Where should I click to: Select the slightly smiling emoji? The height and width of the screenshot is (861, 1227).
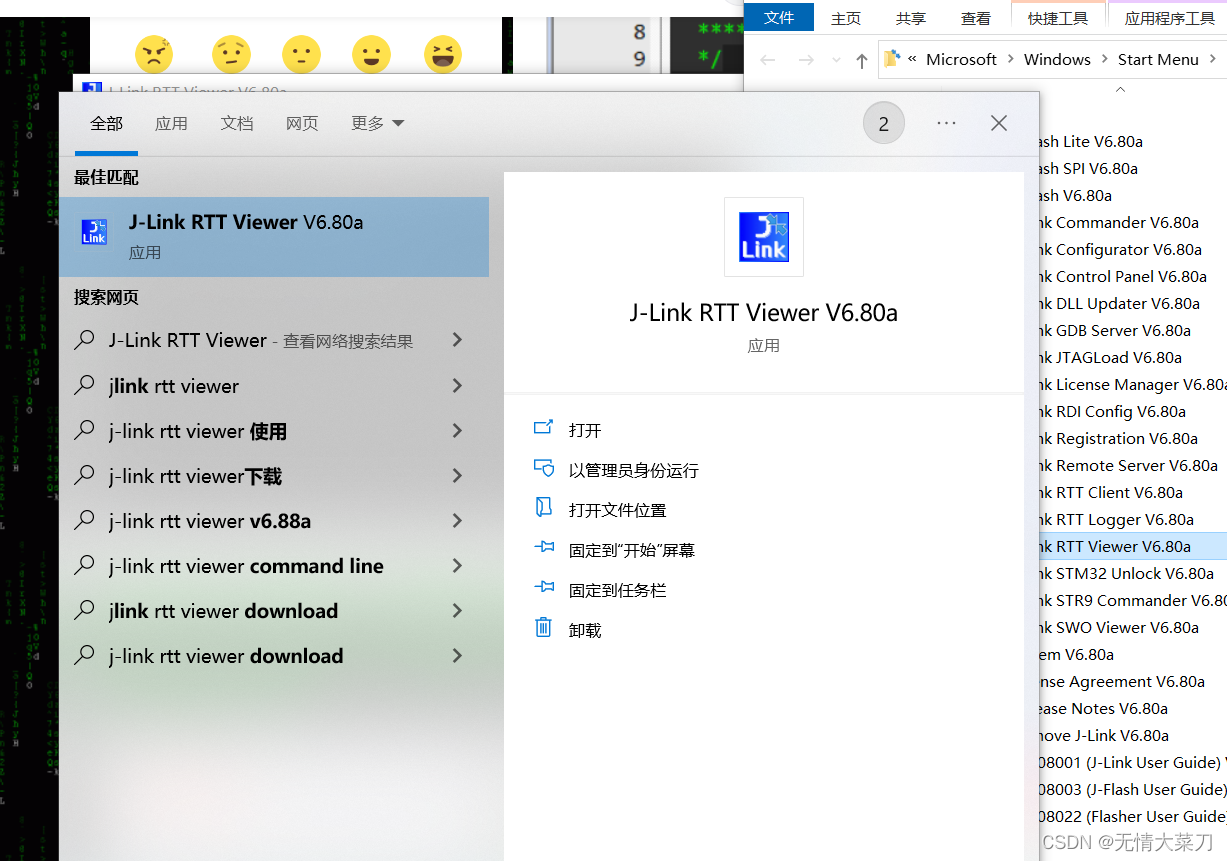click(x=371, y=53)
